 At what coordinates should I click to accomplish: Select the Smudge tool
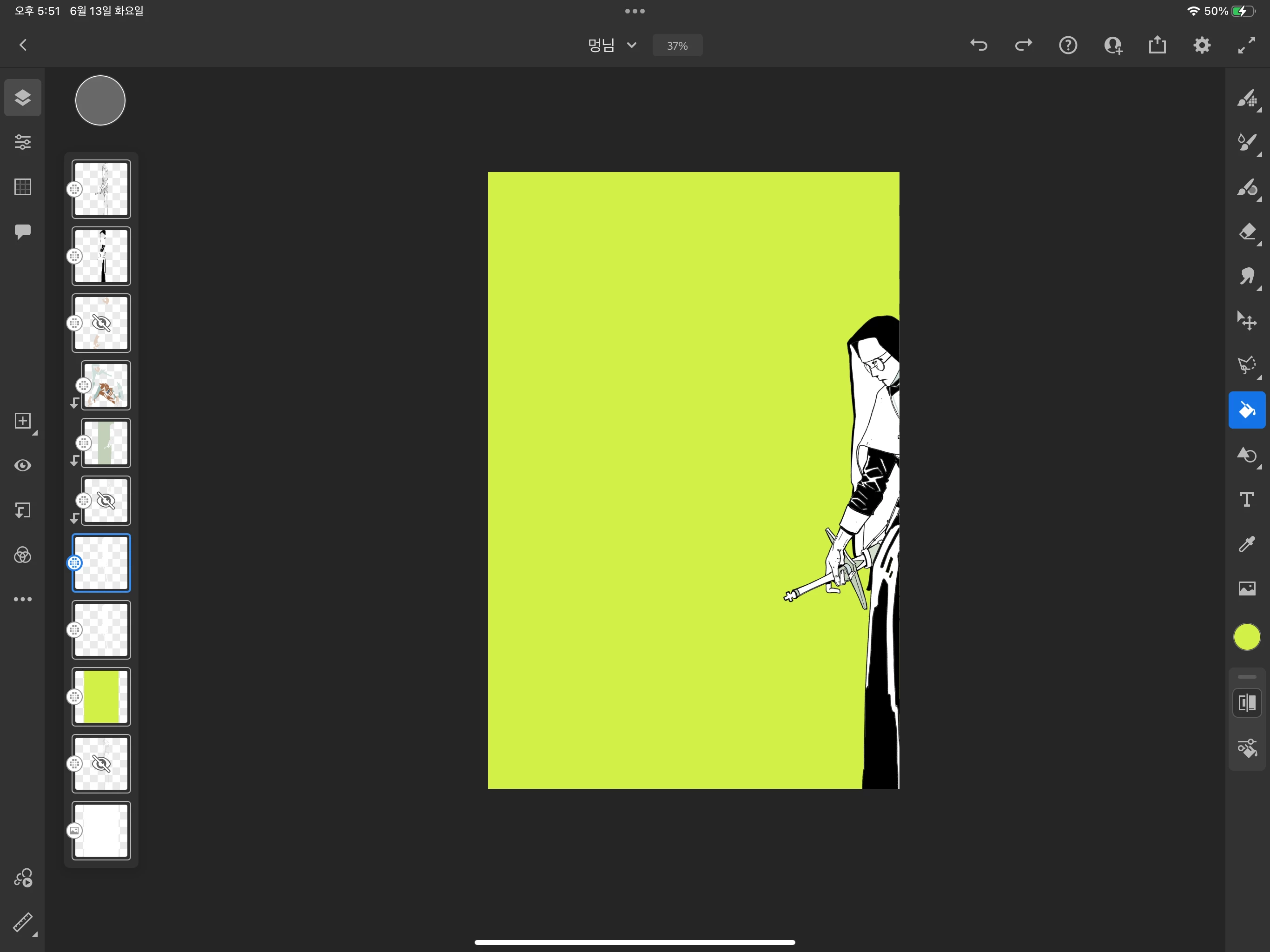click(1246, 276)
